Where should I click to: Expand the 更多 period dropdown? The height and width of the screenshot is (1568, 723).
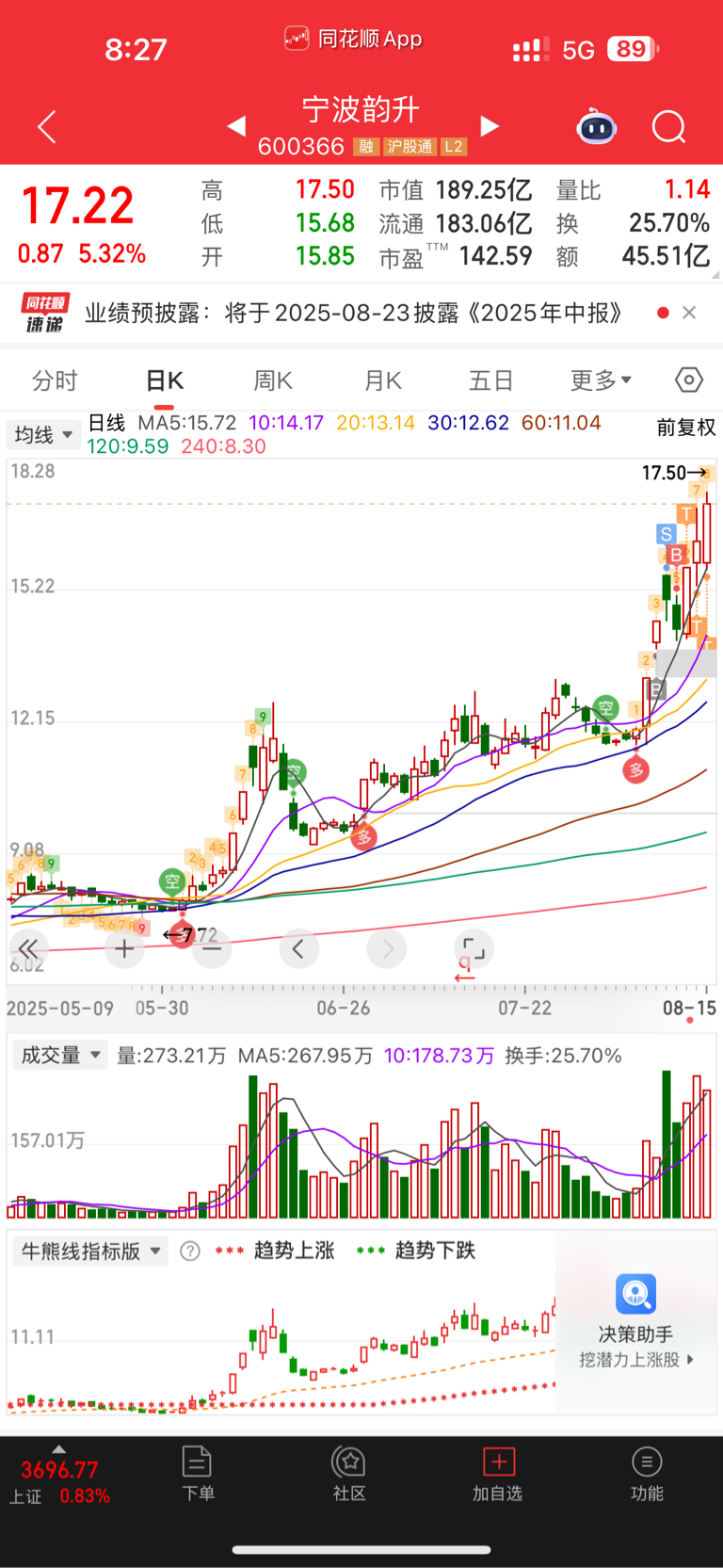pyautogui.click(x=601, y=380)
